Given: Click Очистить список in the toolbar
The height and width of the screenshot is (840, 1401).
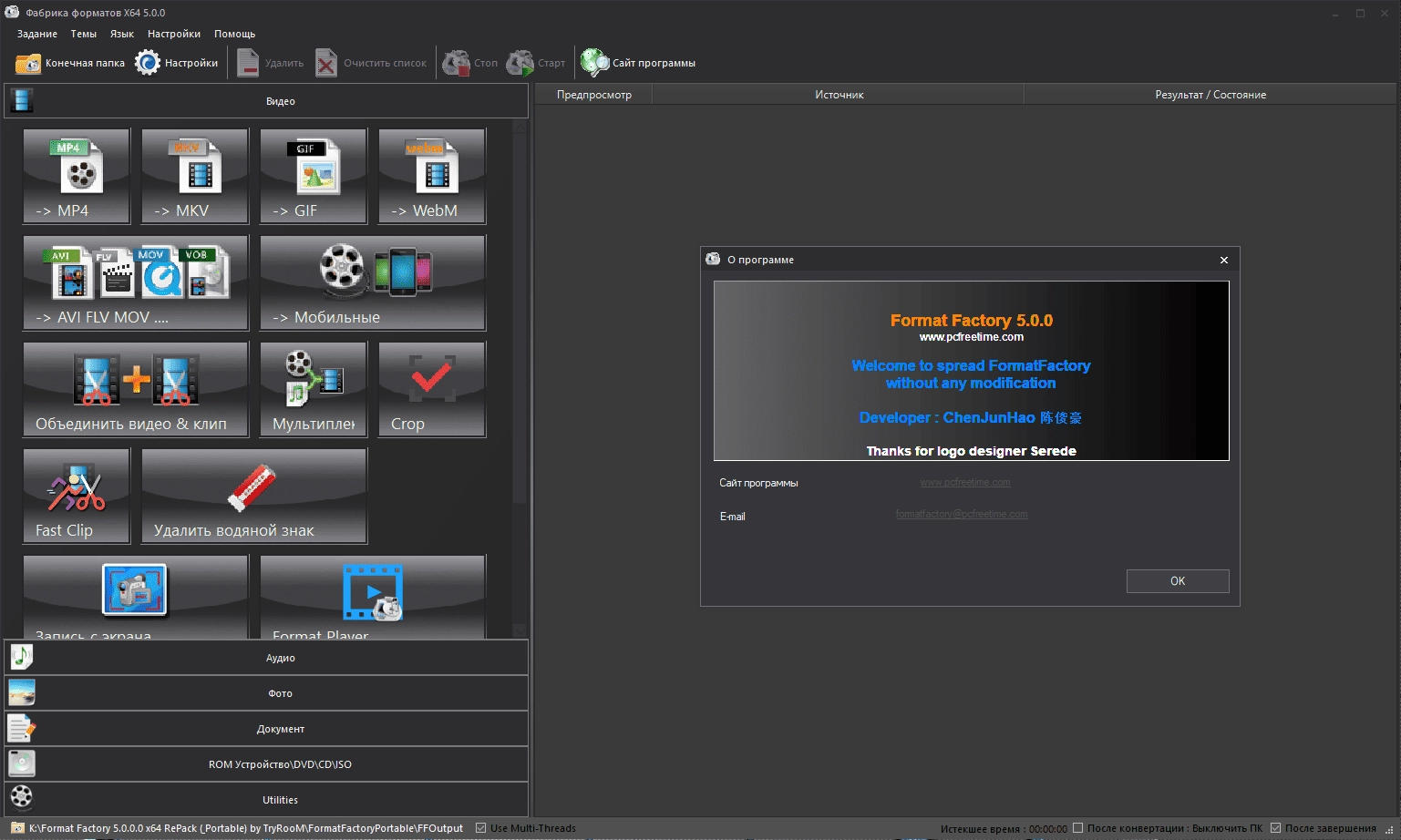Looking at the screenshot, I should tap(371, 63).
